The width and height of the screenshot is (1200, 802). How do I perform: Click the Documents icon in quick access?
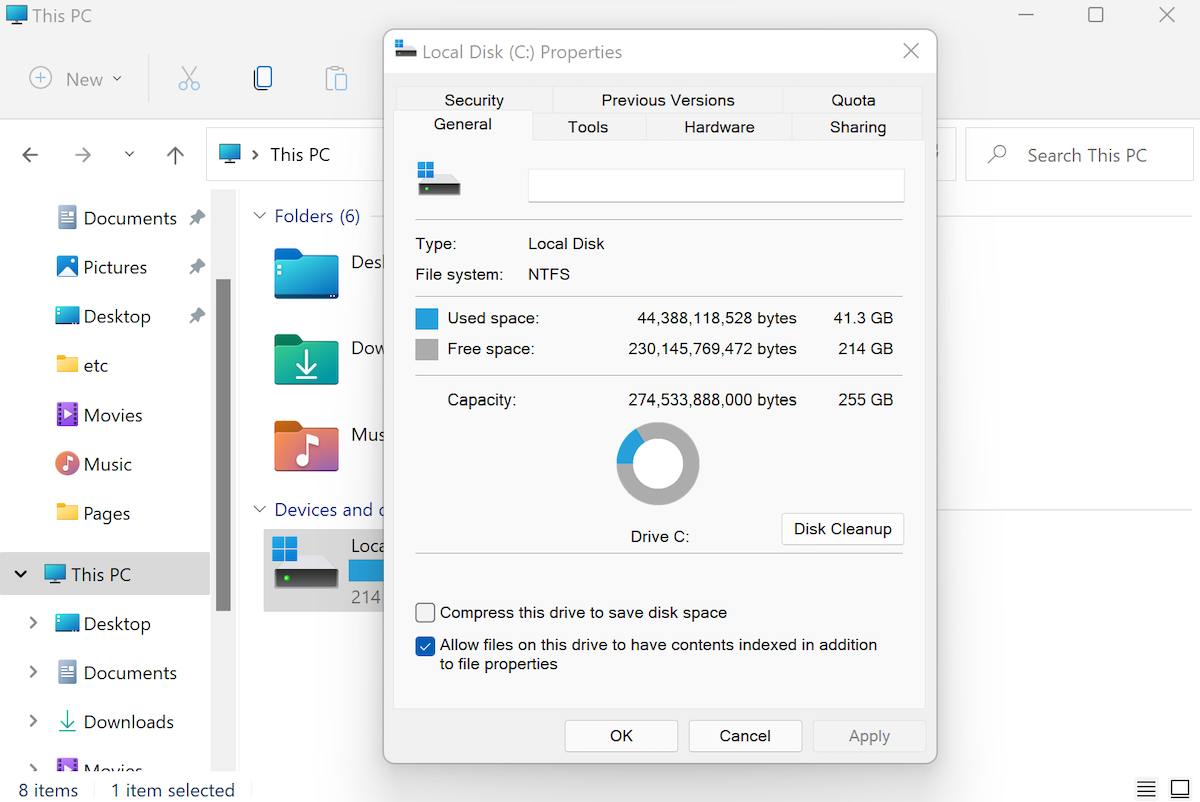(x=67, y=218)
